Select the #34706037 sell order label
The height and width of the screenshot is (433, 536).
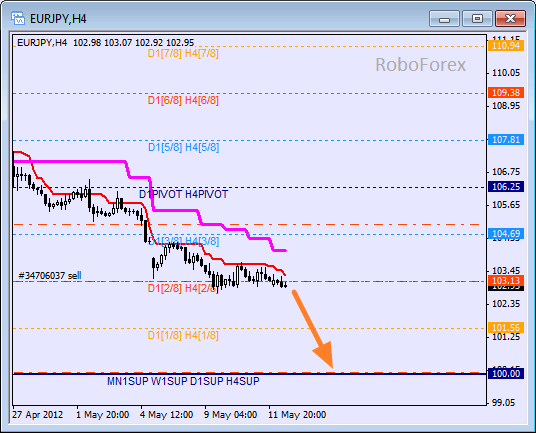click(x=50, y=275)
